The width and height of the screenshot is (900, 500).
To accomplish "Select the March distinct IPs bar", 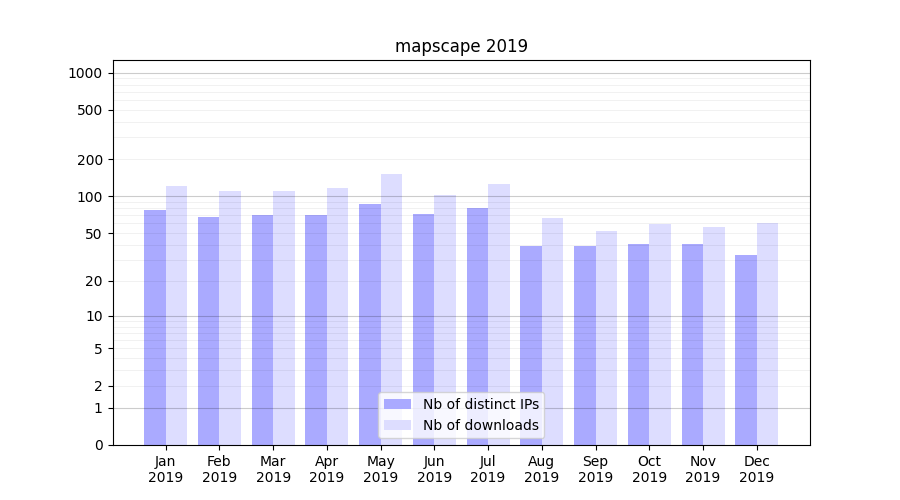I will pyautogui.click(x=262, y=330).
